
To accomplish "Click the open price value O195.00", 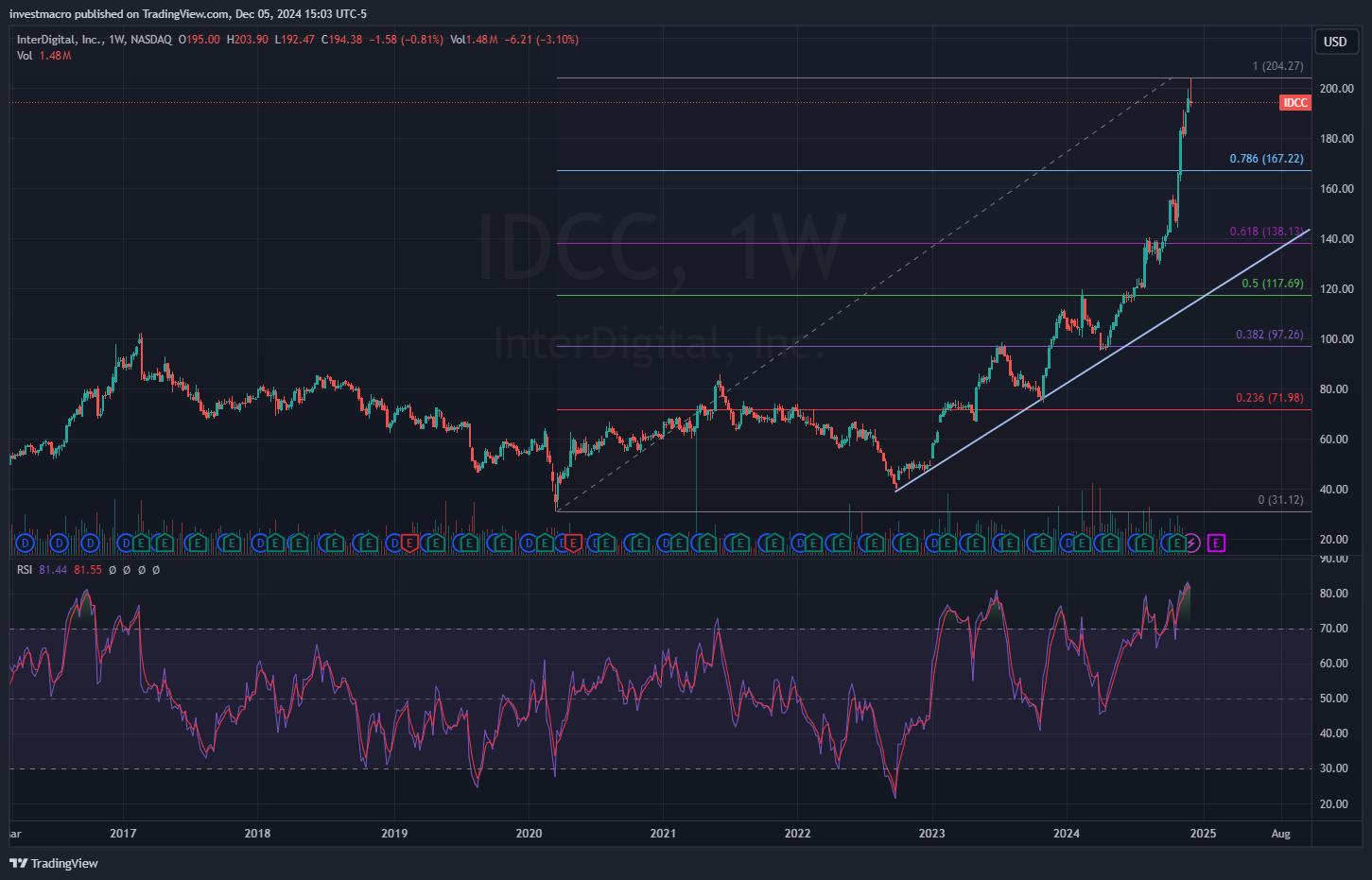I will [200, 40].
